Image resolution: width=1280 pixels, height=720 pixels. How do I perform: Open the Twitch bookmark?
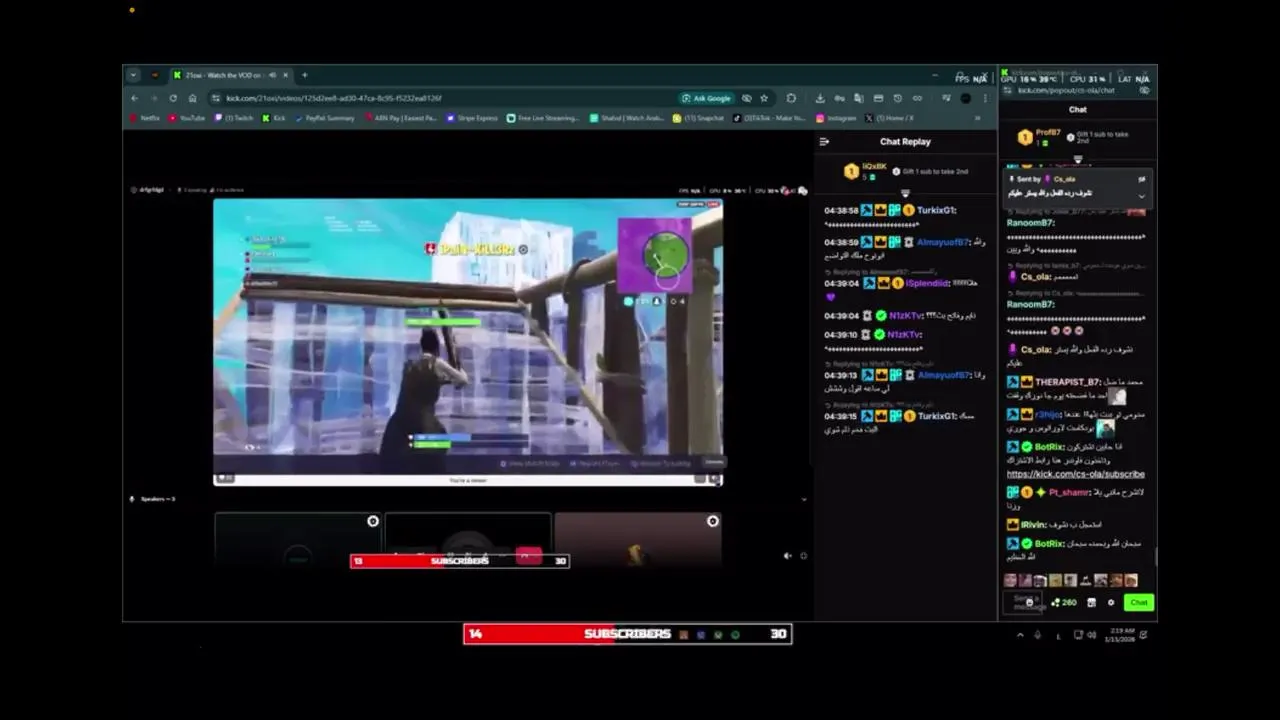235,118
